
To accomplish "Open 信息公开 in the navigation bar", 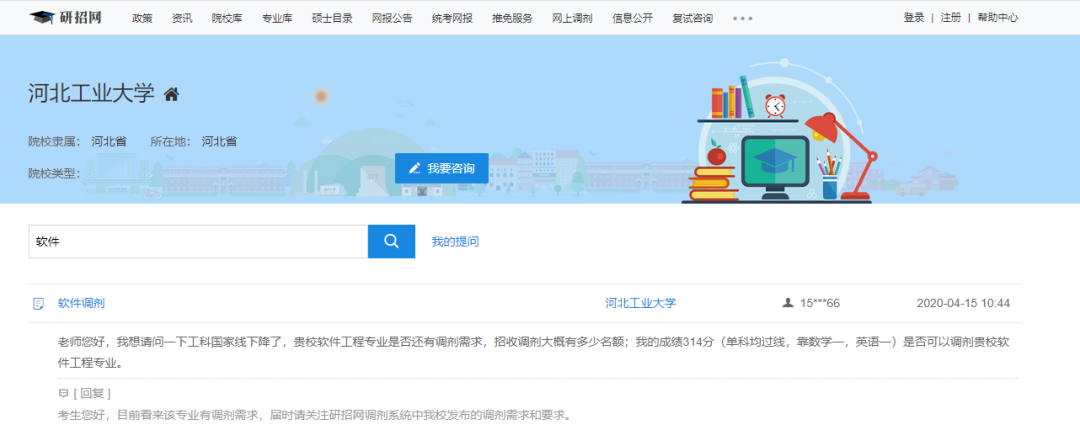I will pyautogui.click(x=632, y=18).
